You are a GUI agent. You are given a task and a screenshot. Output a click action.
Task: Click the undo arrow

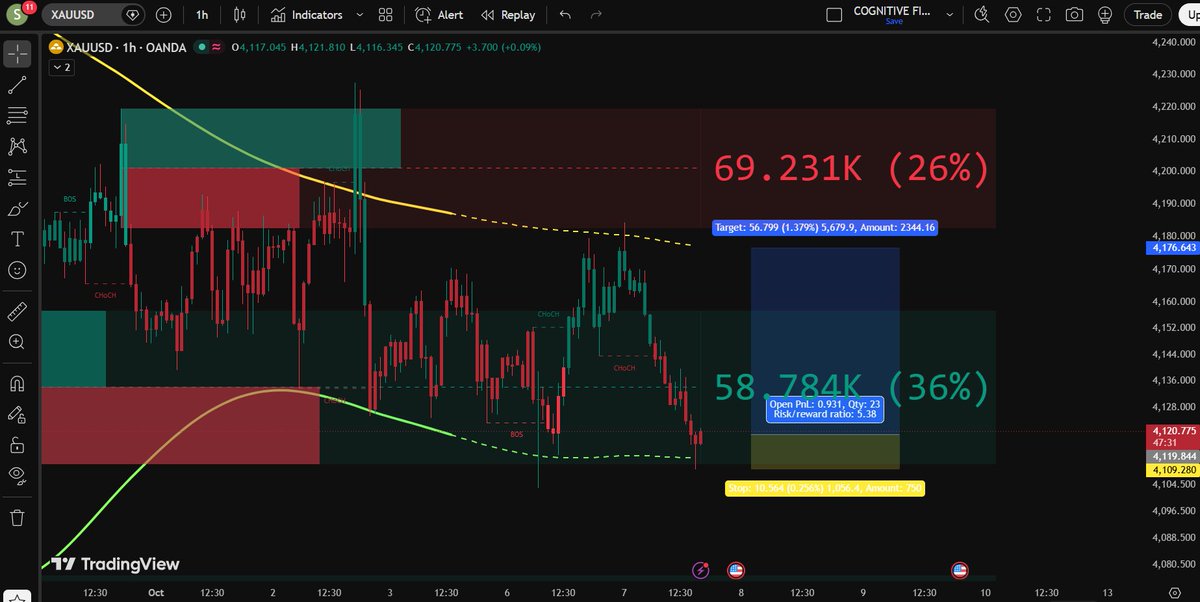point(565,15)
